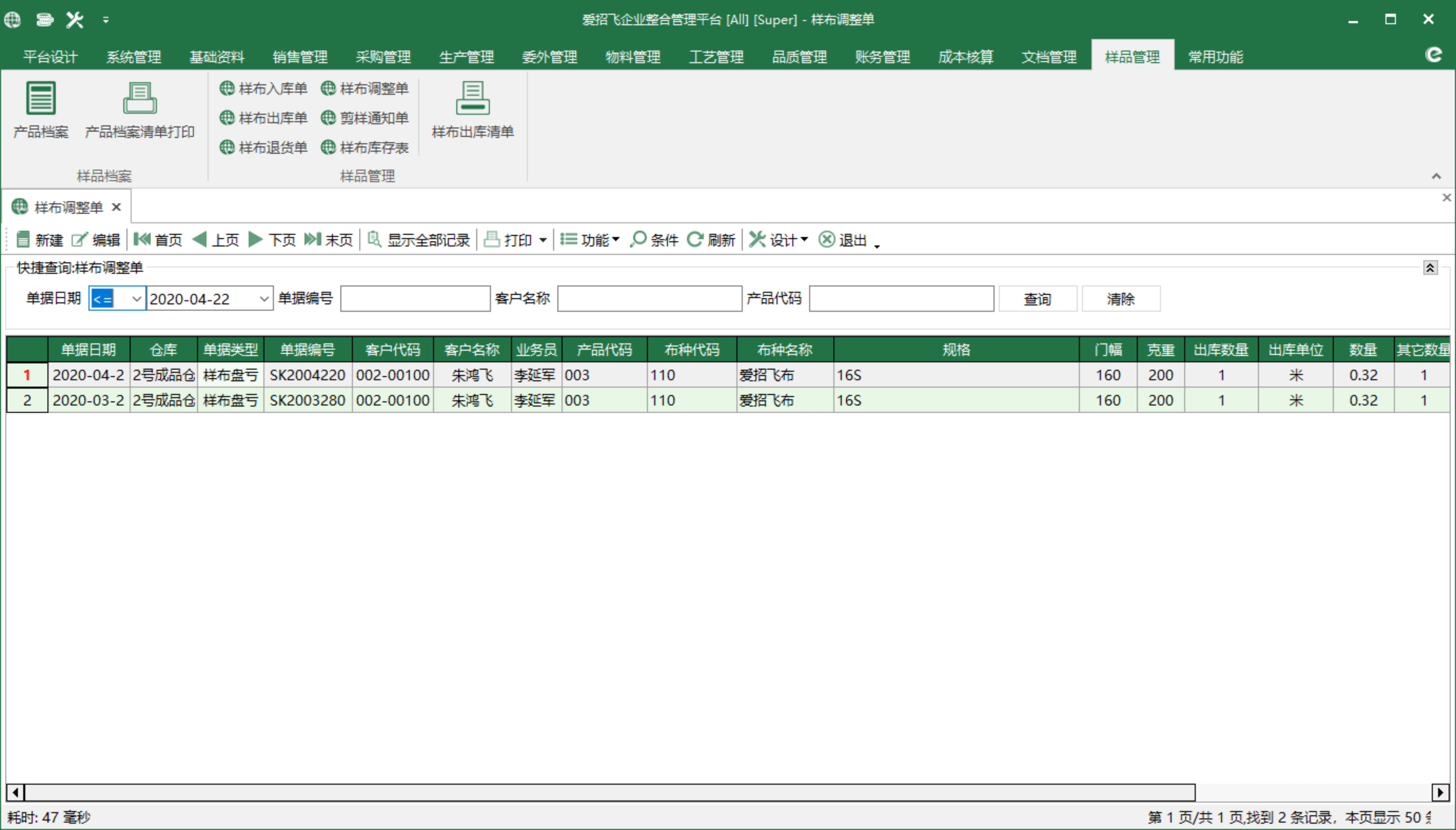Click the 出库数量 column header
This screenshot has height=830, width=1456.
tap(1221, 350)
